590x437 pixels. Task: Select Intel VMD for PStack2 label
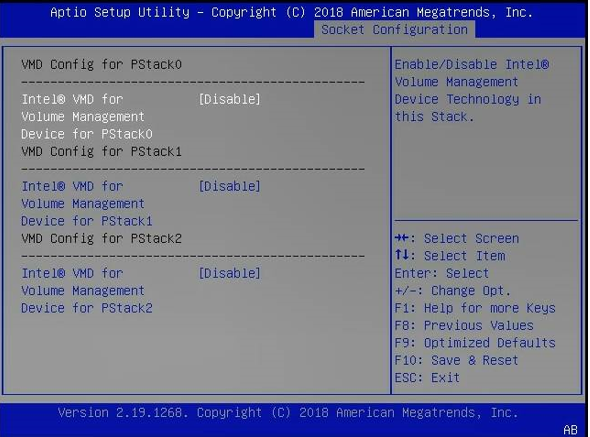pyautogui.click(x=87, y=291)
